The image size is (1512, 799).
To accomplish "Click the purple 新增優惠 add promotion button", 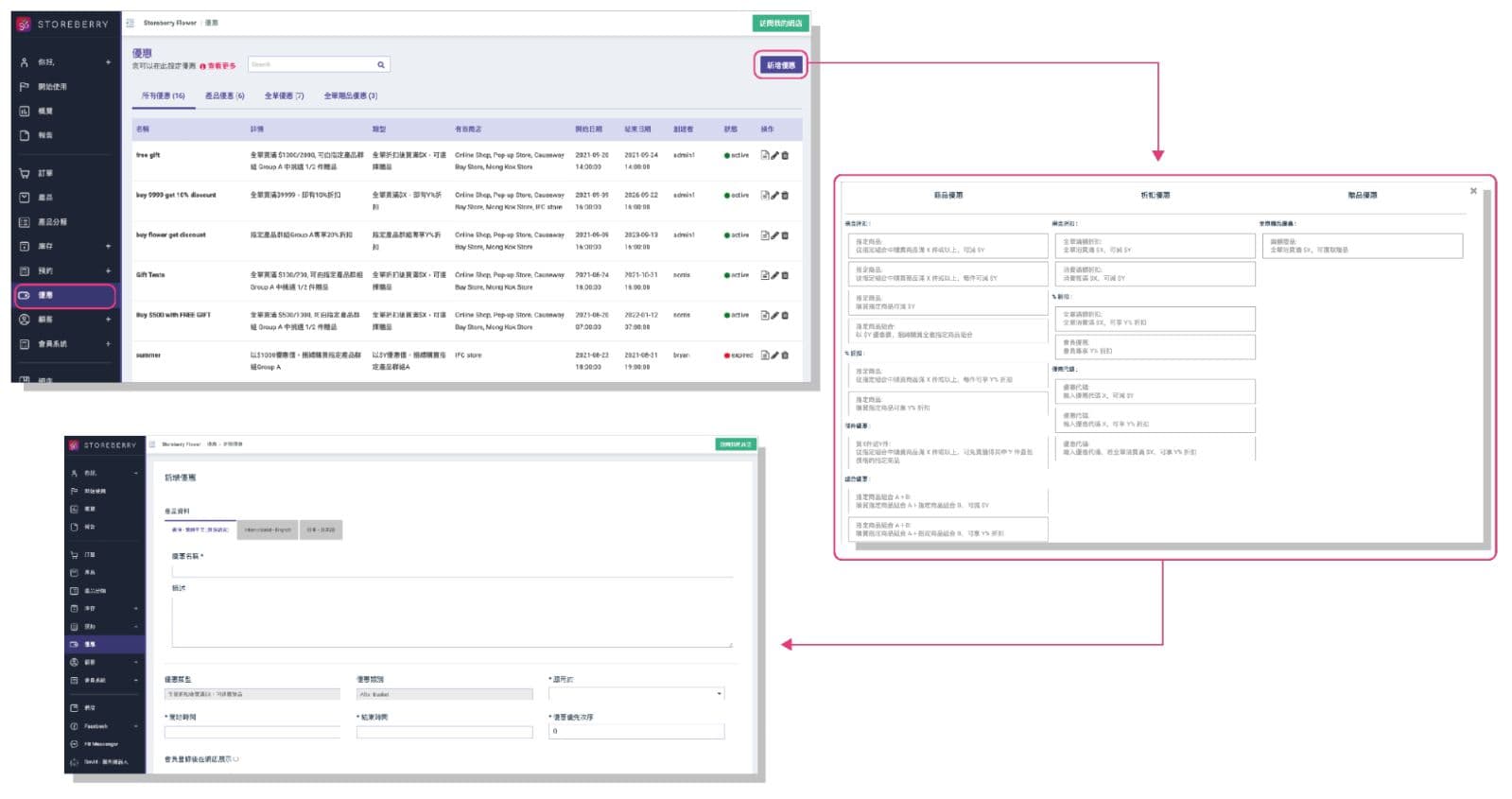I will click(x=781, y=65).
